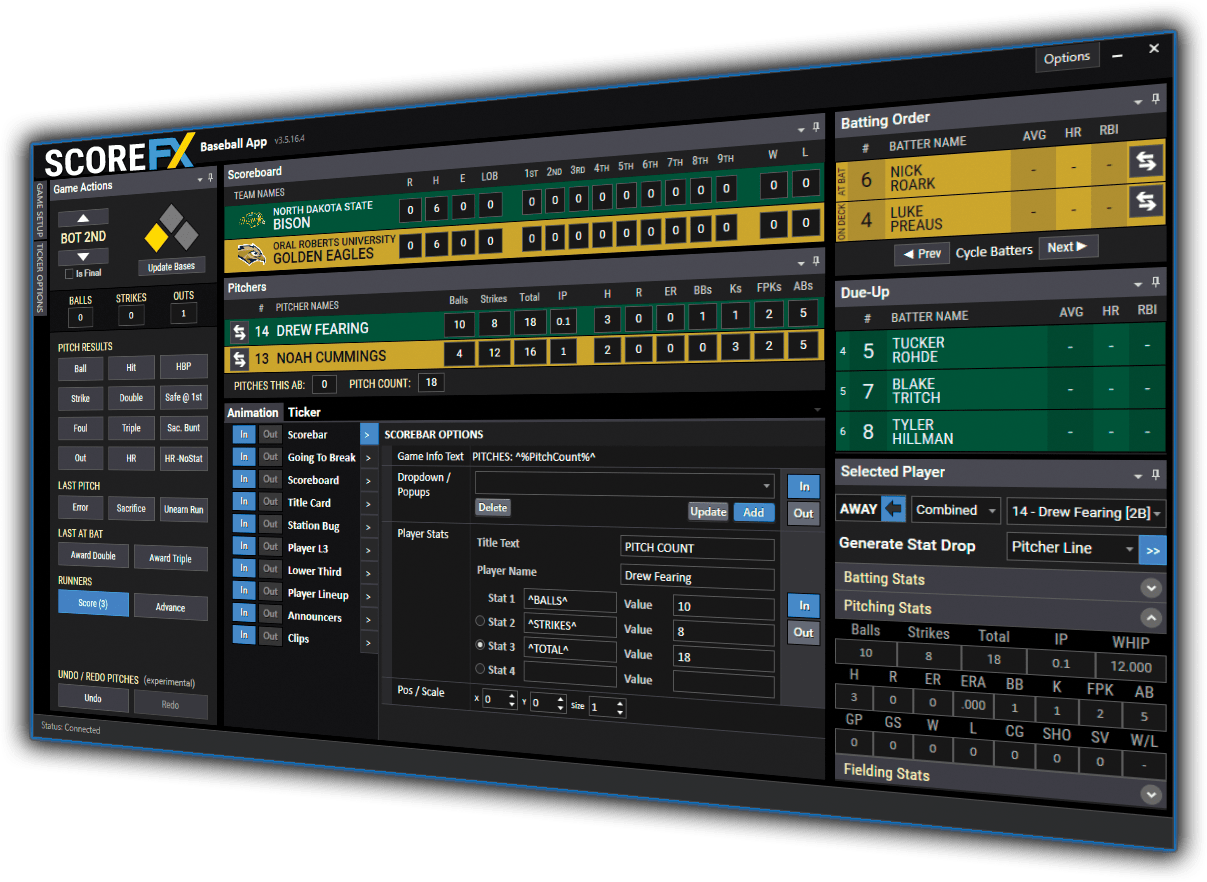Screen dimensions: 1207x882
Task: Switch to the Ticker tab
Action: coord(304,412)
